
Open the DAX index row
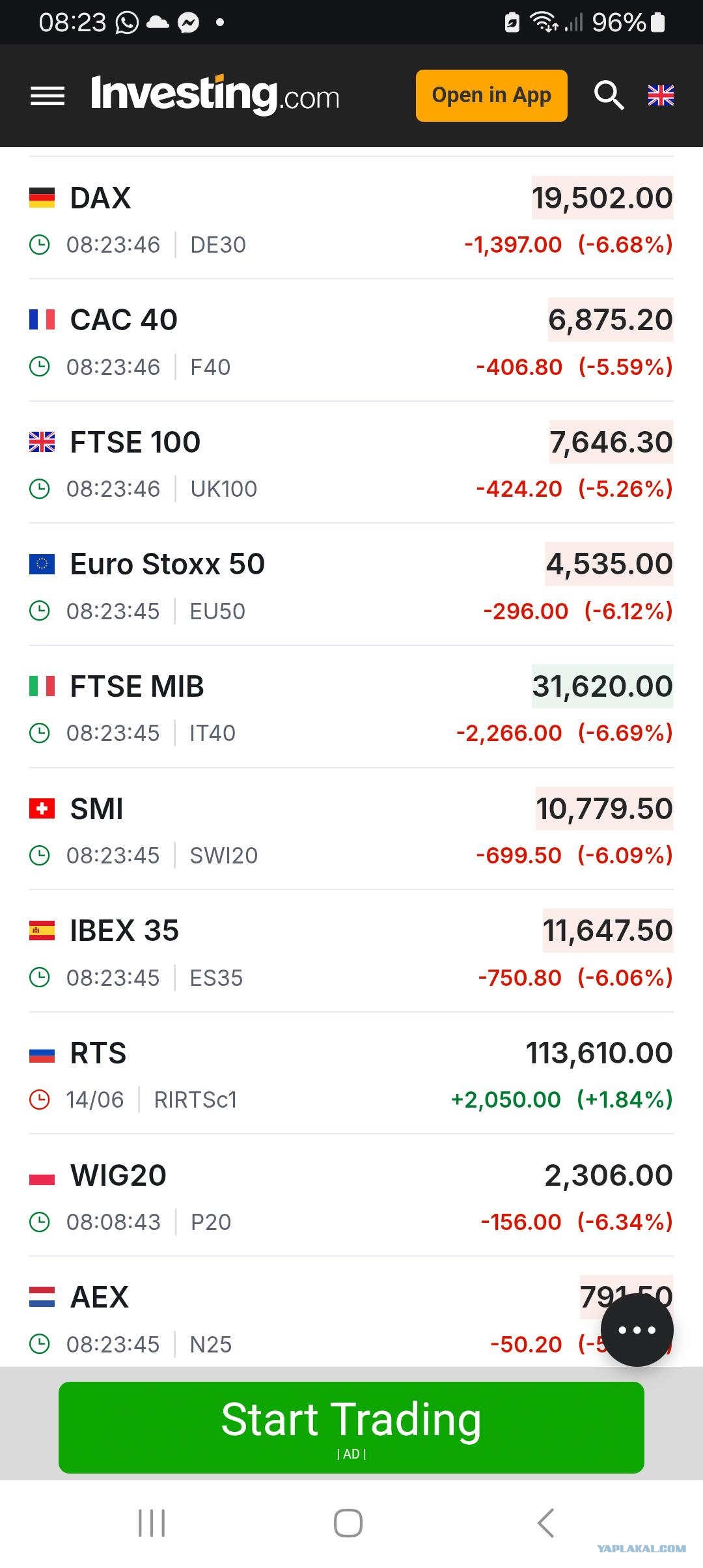click(x=351, y=218)
